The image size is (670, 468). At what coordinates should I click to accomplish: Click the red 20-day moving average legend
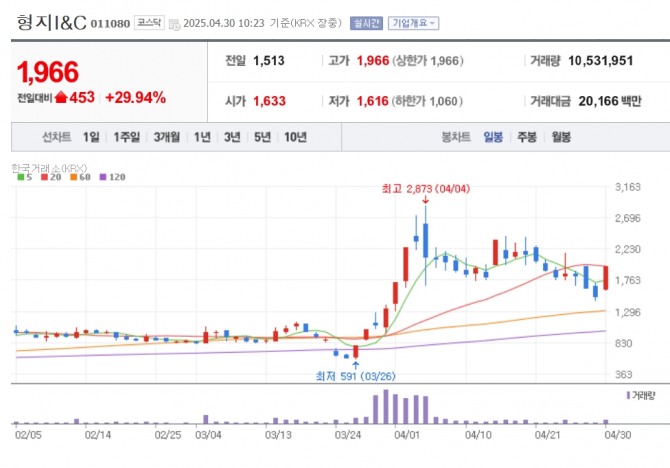(x=51, y=177)
